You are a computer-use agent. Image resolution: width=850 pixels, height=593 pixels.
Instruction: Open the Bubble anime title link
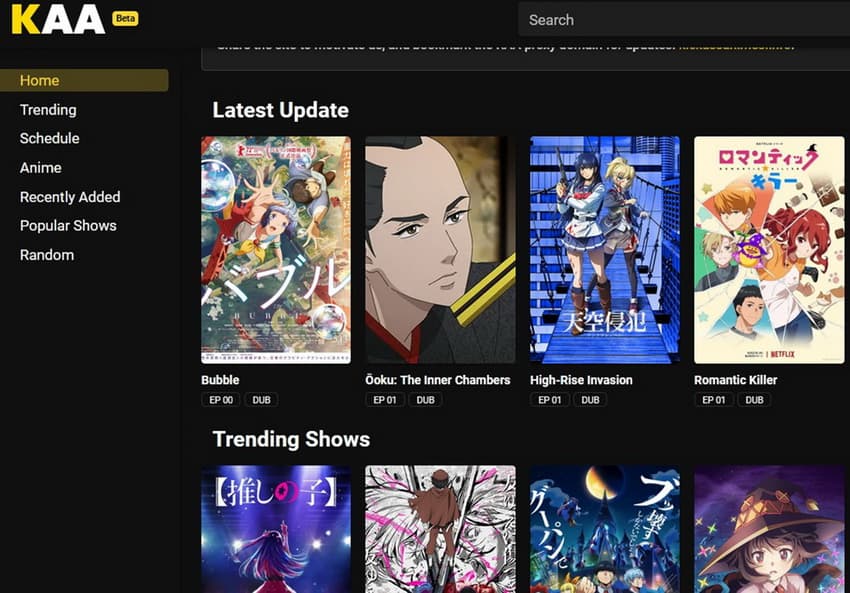(220, 380)
